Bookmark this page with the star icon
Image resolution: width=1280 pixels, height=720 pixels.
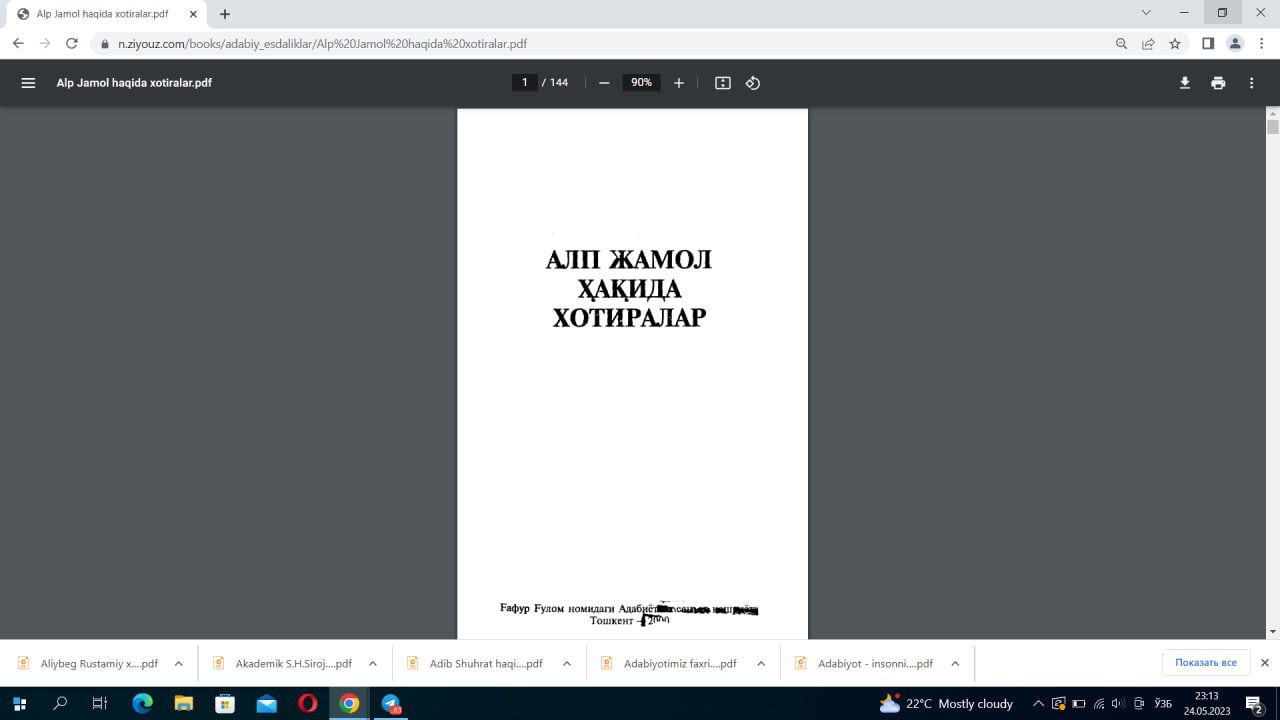coord(1175,44)
